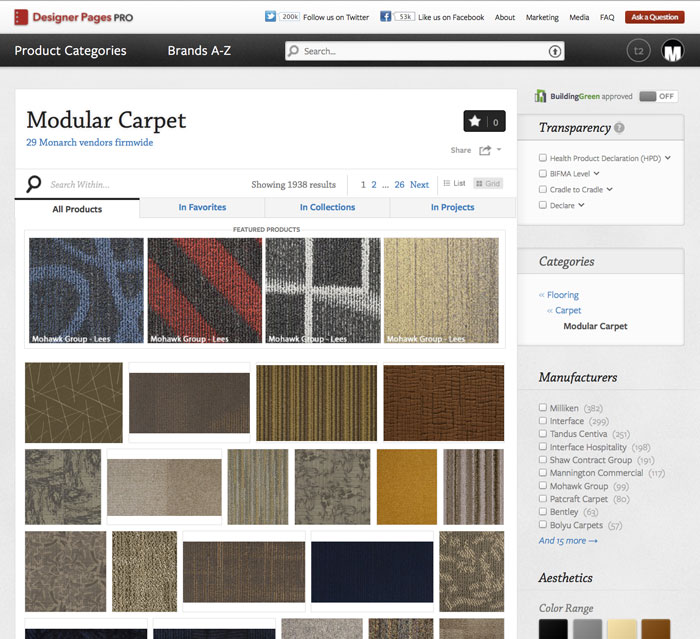The width and height of the screenshot is (700, 639).
Task: Check the Mohawk Group filter
Action: point(543,485)
